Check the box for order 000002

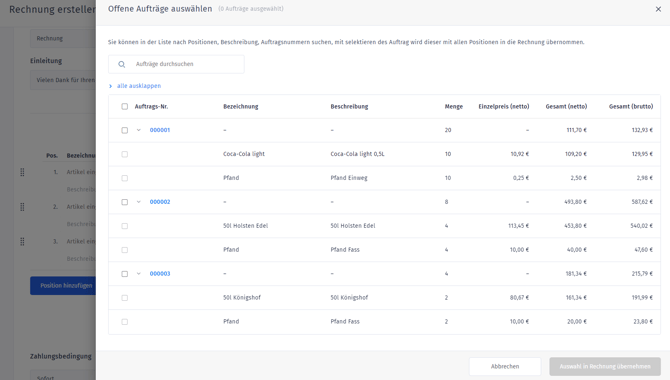[x=124, y=202]
